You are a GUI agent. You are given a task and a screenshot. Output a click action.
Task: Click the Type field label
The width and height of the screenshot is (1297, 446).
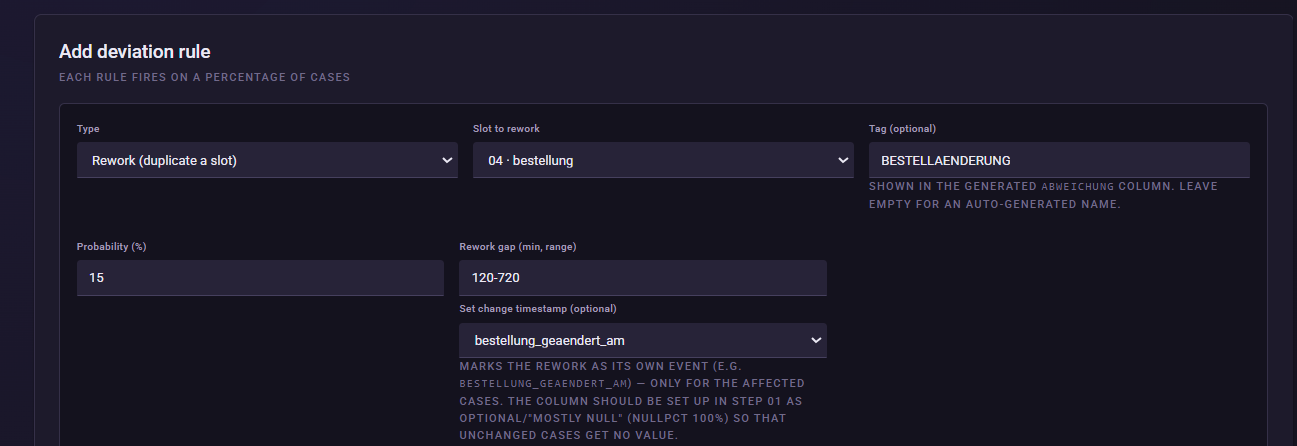pos(88,129)
